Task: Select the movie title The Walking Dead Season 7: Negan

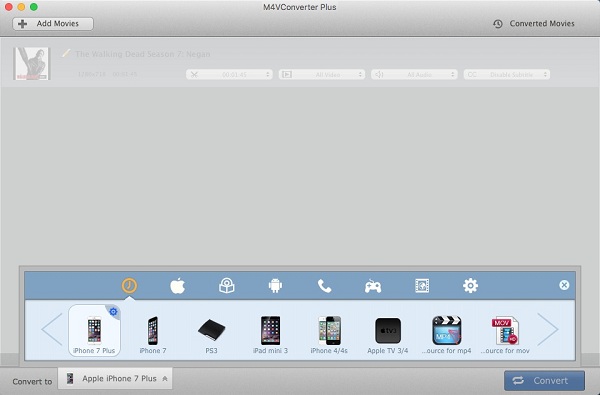Action: pyautogui.click(x=142, y=54)
